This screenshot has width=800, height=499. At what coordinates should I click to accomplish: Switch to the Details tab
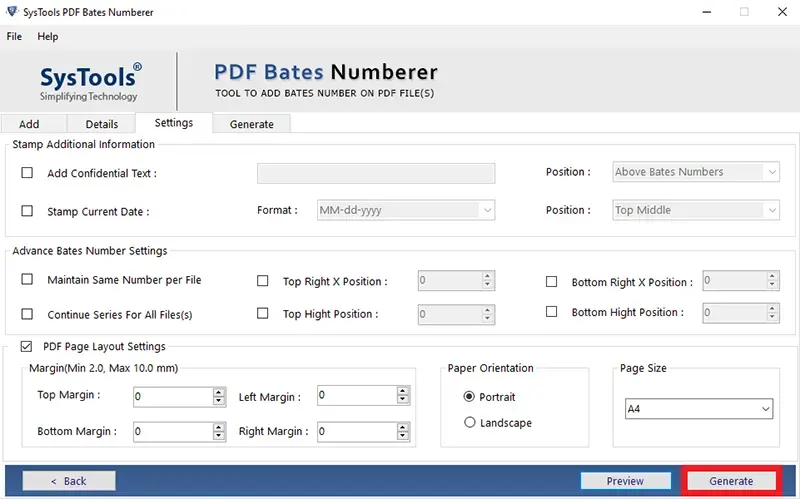coord(101,124)
